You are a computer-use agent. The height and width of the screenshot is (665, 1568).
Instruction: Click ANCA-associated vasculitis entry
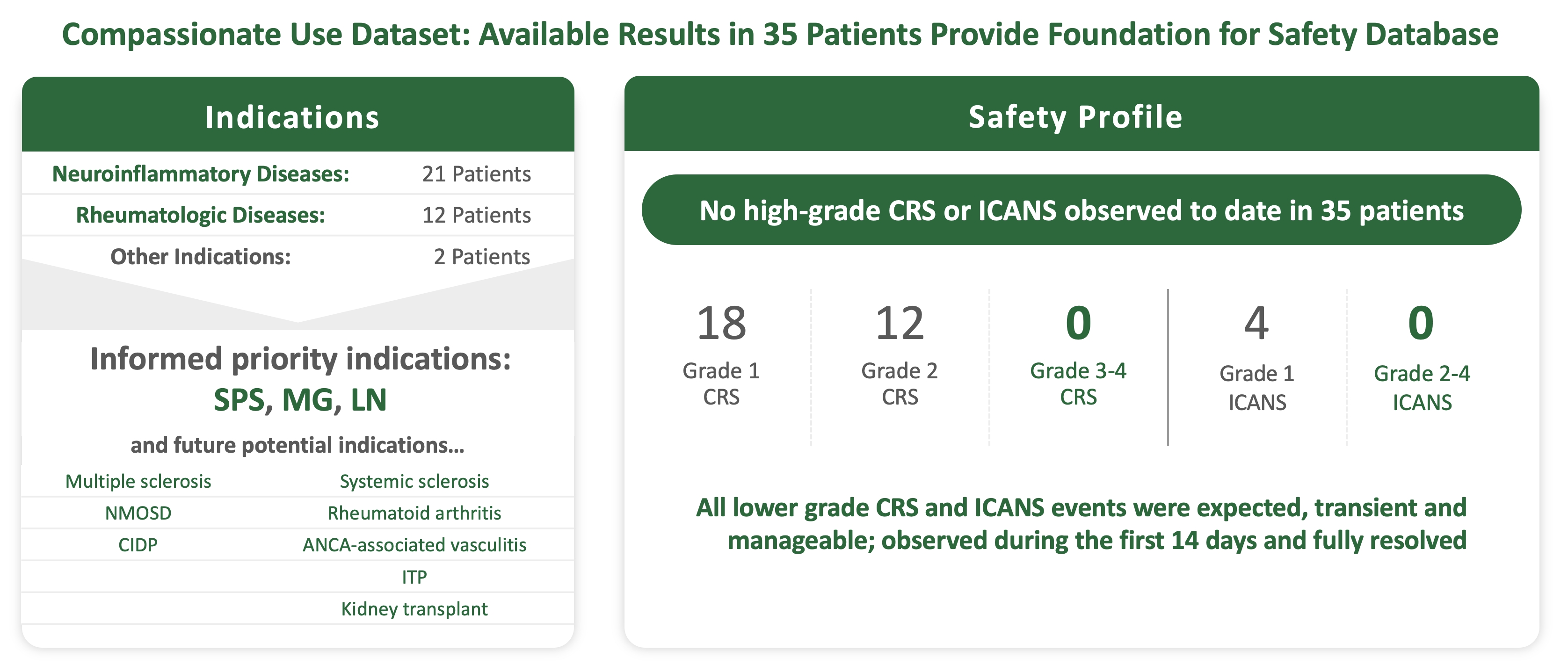point(414,544)
